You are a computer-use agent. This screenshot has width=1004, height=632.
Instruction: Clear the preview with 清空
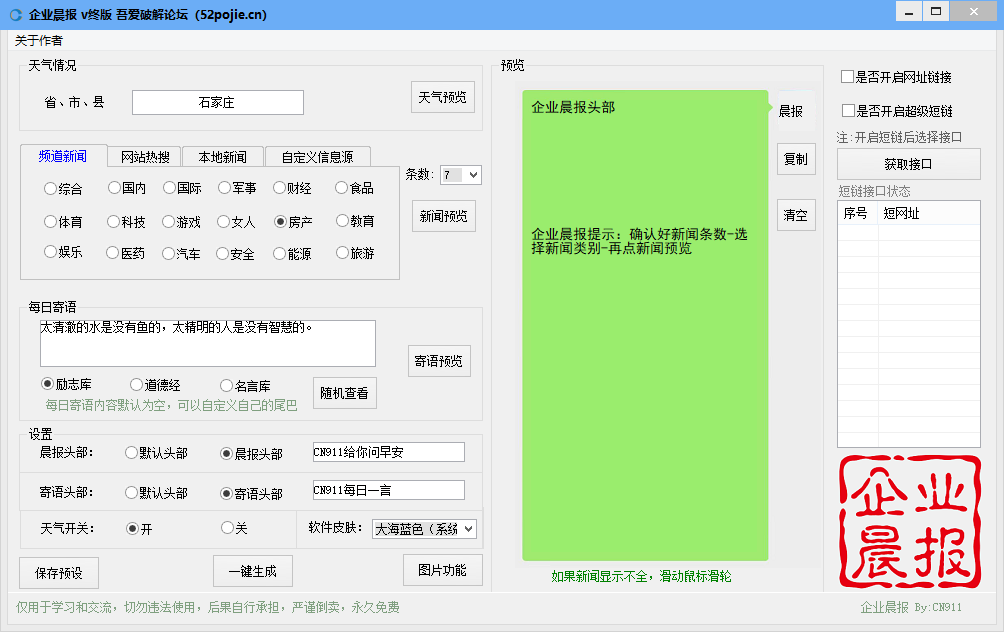(795, 215)
